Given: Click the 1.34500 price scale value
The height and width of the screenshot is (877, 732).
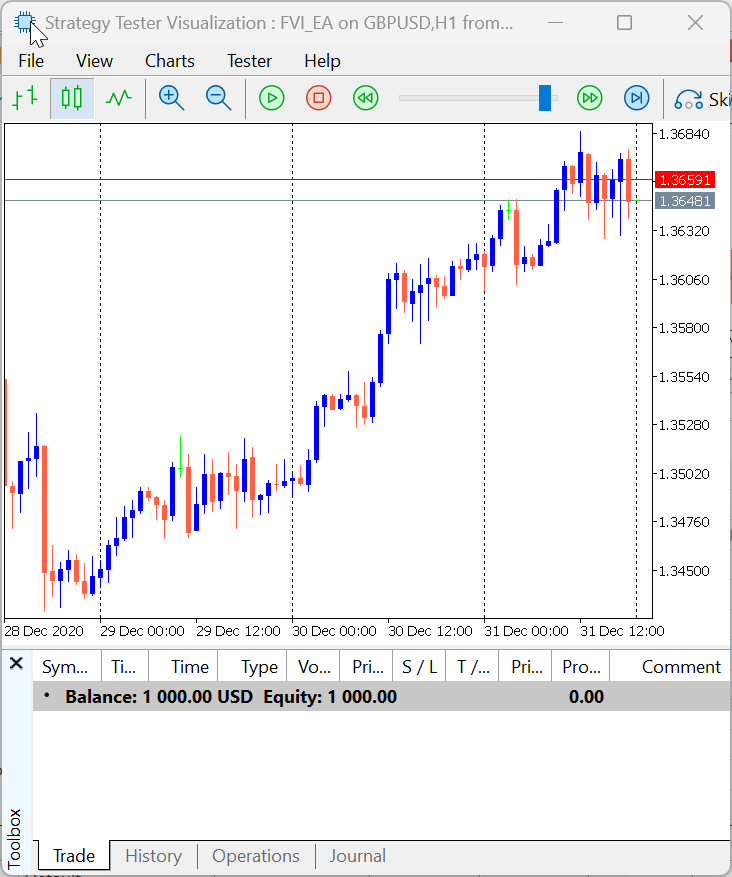Looking at the screenshot, I should coord(684,571).
